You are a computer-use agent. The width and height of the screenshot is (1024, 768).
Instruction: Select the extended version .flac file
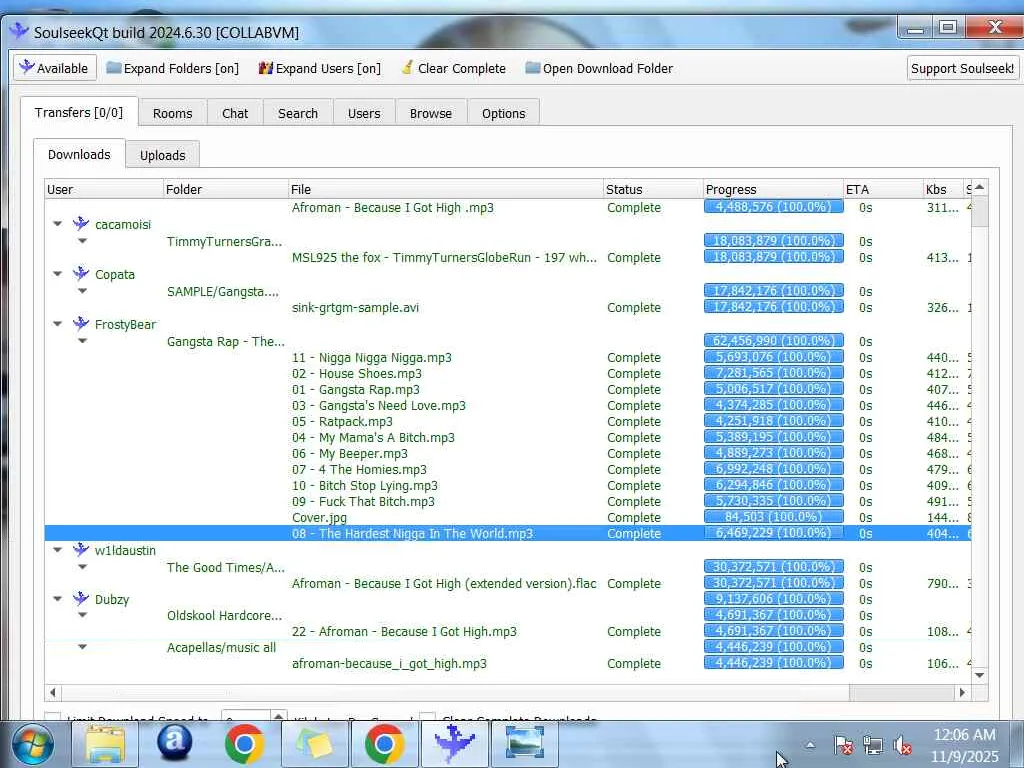point(444,583)
